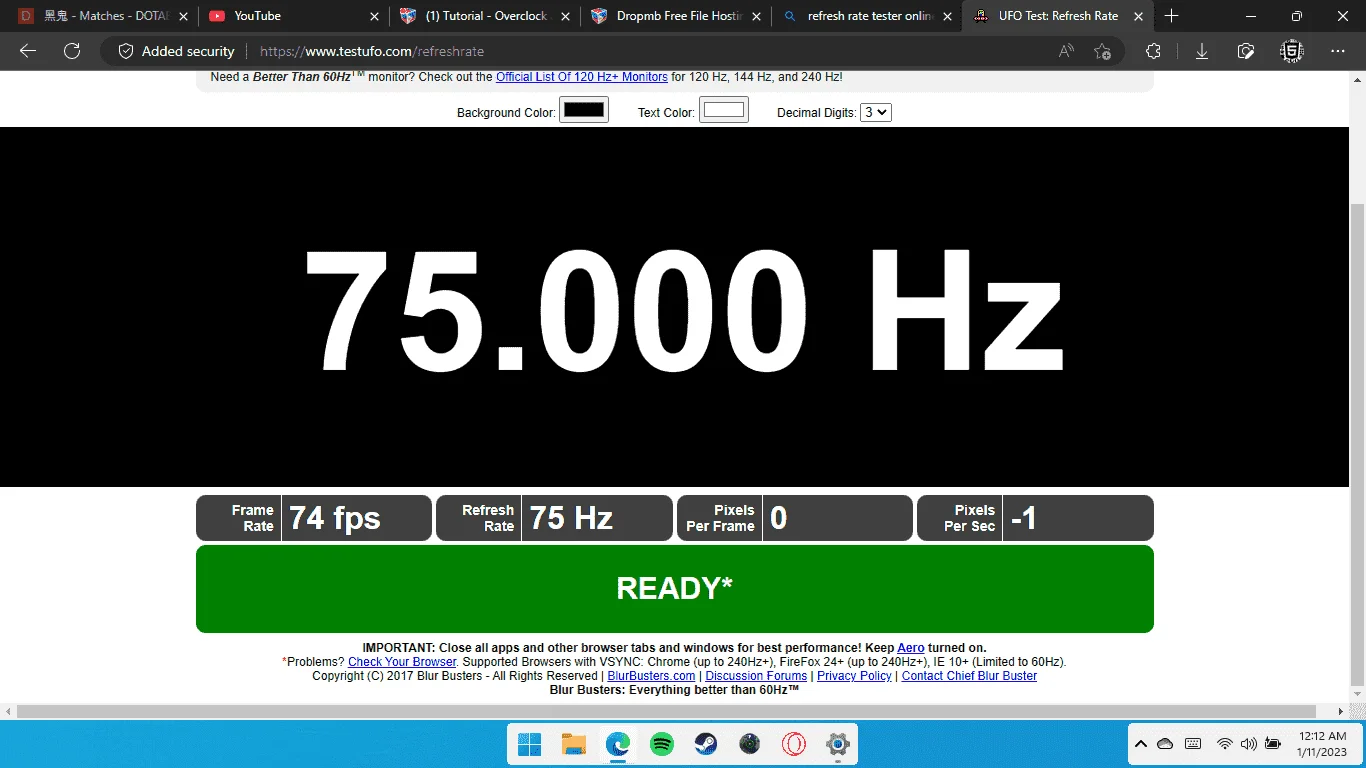This screenshot has width=1366, height=768.
Task: Open Settings and more menu
Action: 1338,51
